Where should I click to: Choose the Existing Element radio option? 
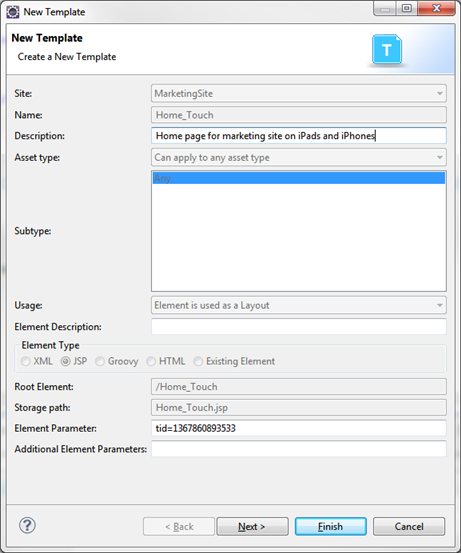(198, 361)
